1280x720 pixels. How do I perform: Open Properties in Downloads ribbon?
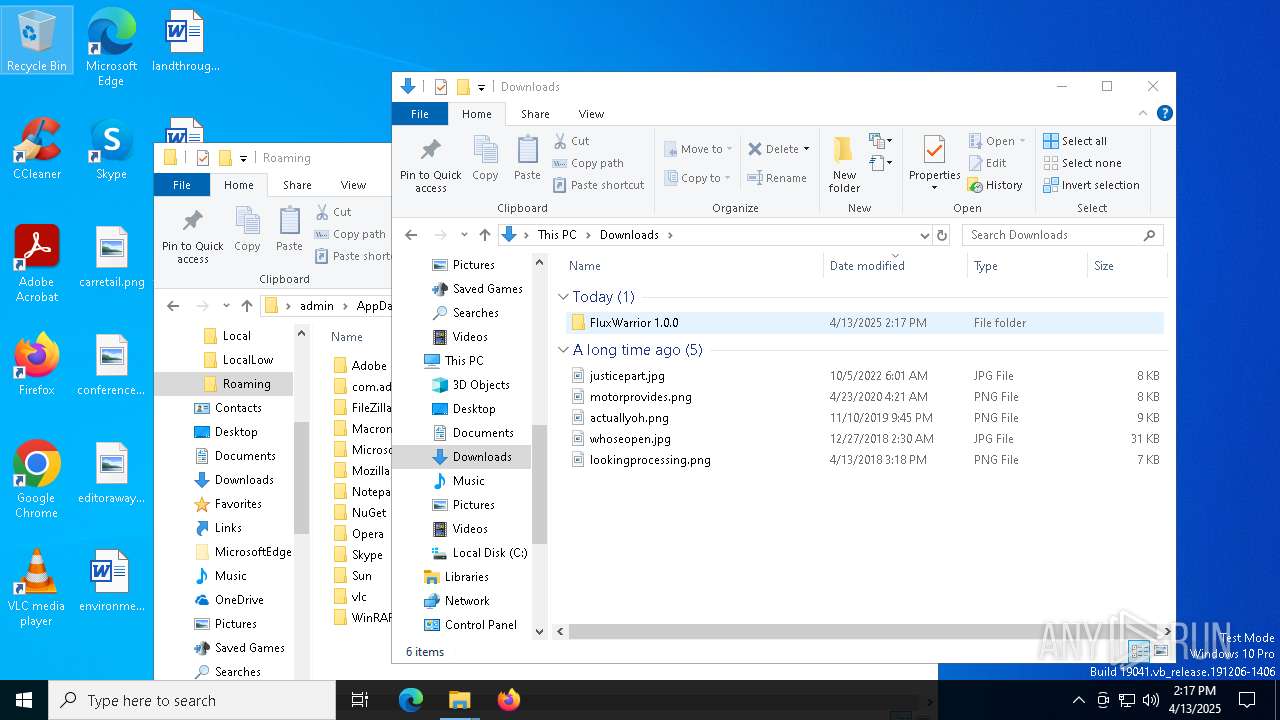934,165
